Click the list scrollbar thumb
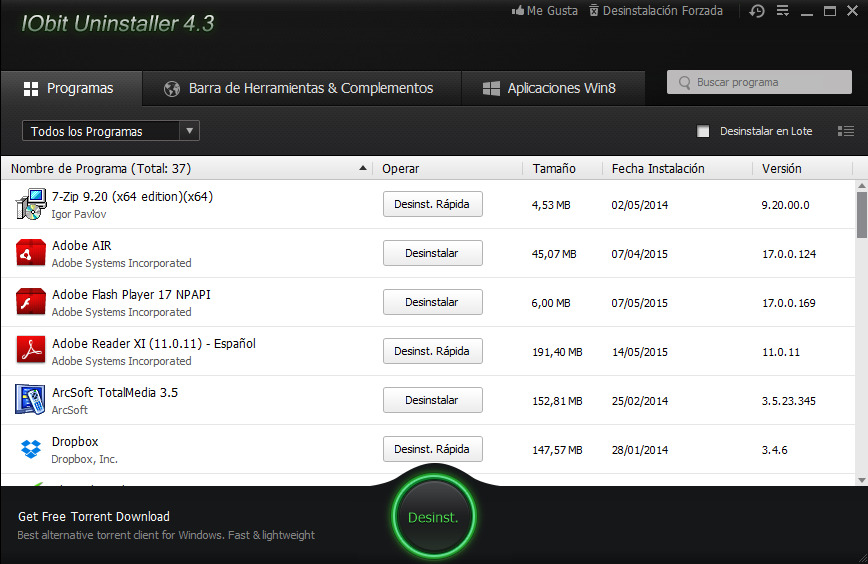The height and width of the screenshot is (564, 868). pyautogui.click(x=861, y=215)
